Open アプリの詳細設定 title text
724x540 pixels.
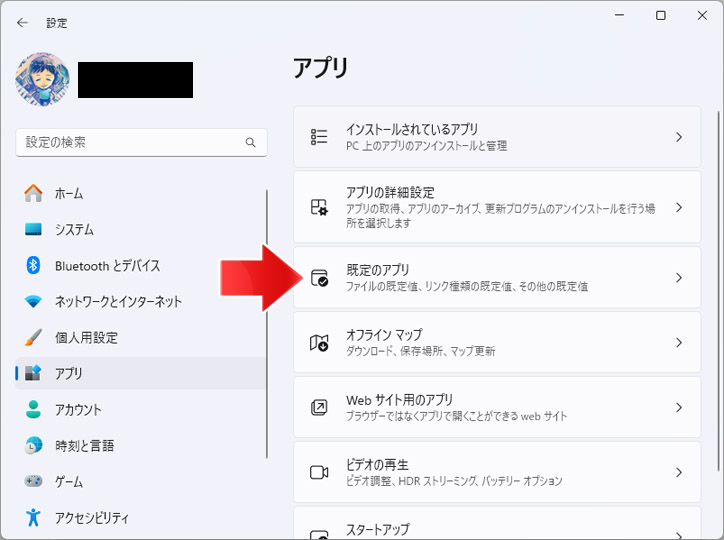coord(390,192)
